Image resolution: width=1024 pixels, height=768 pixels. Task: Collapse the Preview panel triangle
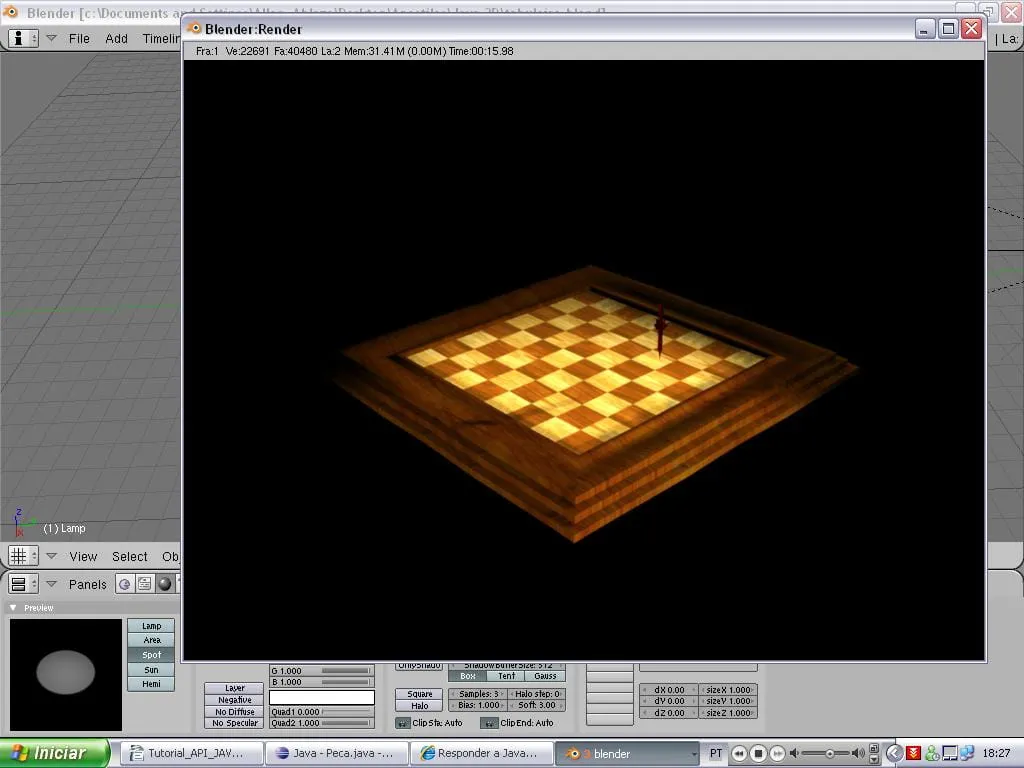(13, 608)
